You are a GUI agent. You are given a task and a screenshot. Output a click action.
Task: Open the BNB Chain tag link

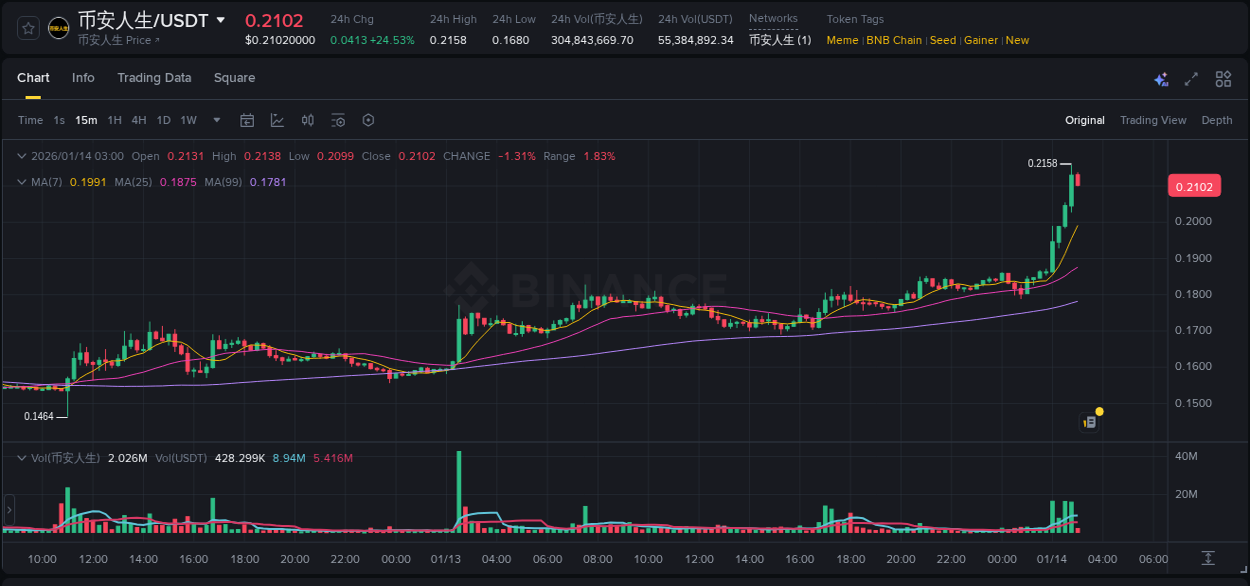pos(893,40)
